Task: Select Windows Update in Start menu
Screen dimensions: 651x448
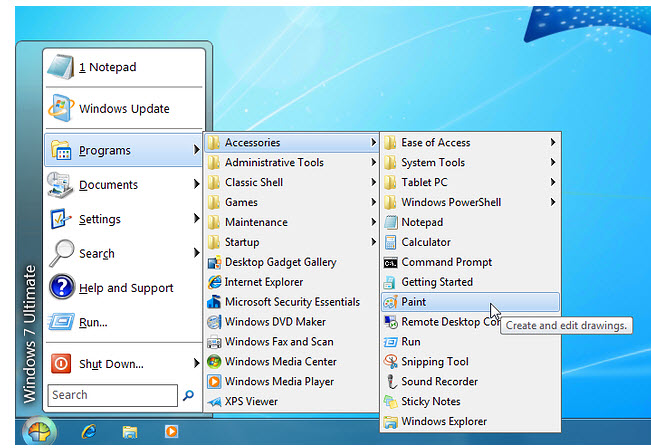Action: (122, 109)
